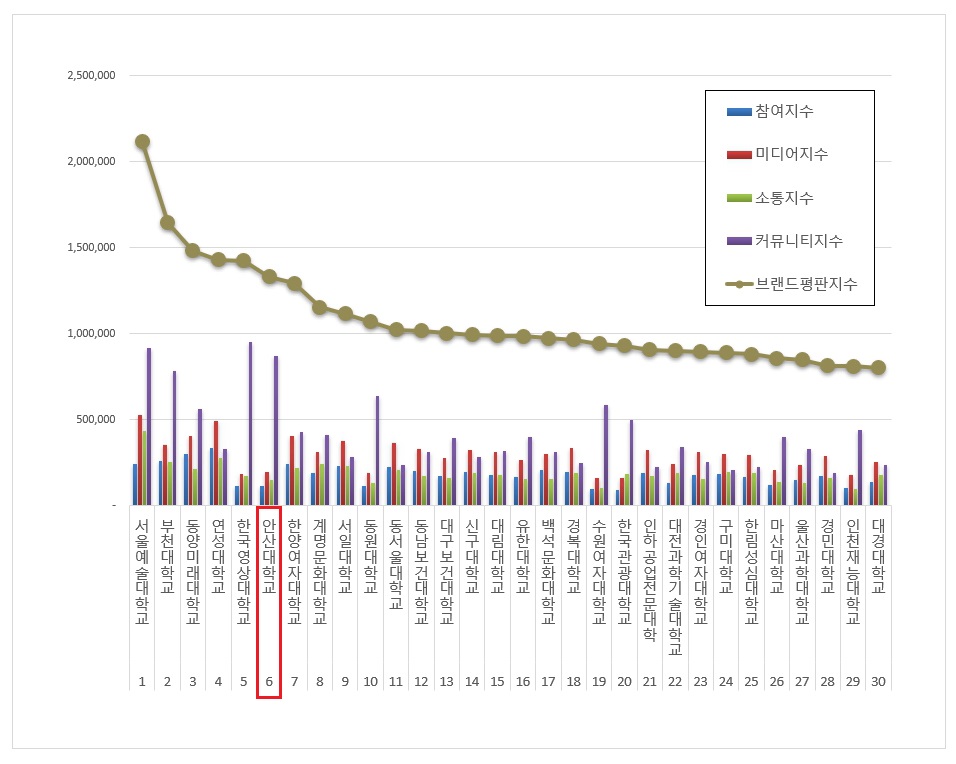
Task: Click the 2,500,000 axis label
Action: coord(91,75)
